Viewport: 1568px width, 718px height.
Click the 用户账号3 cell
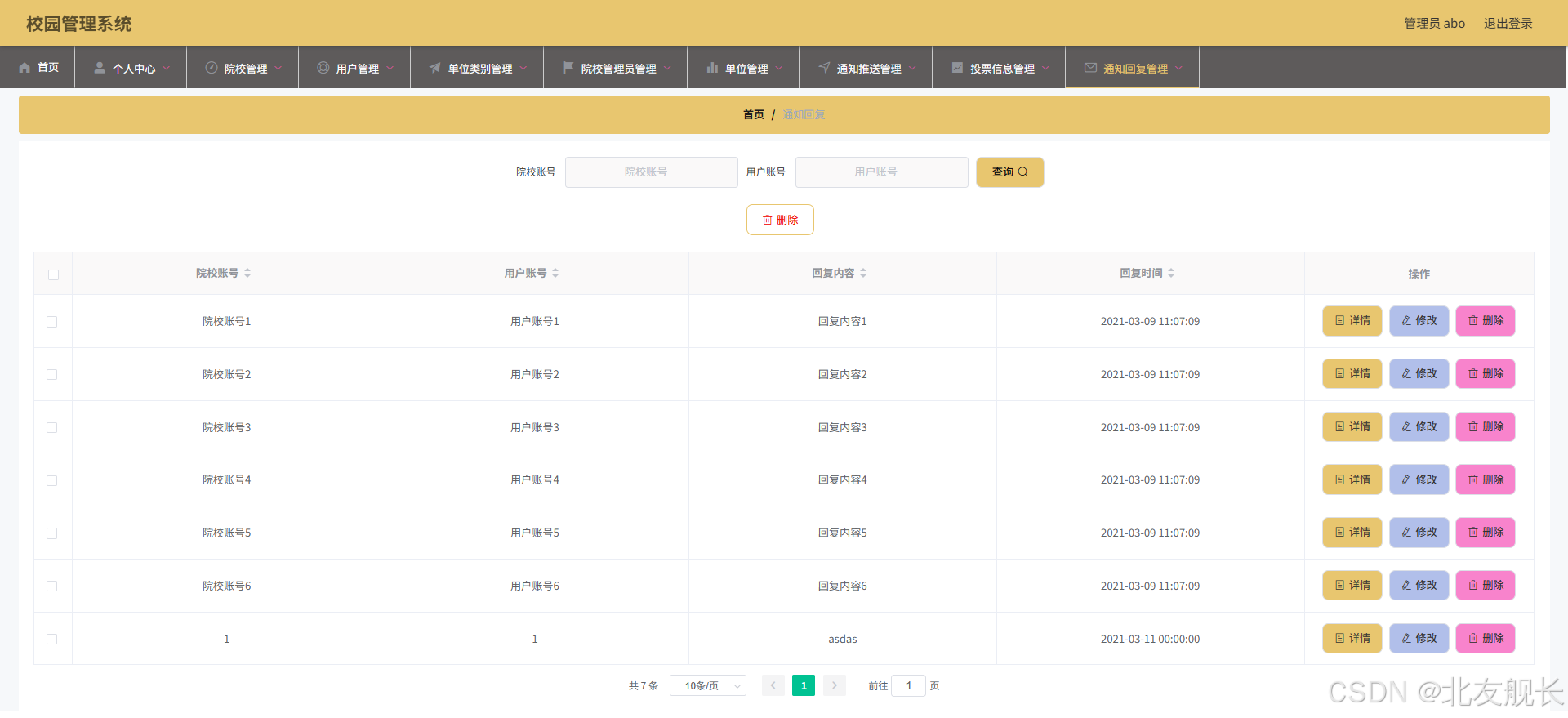(x=535, y=428)
